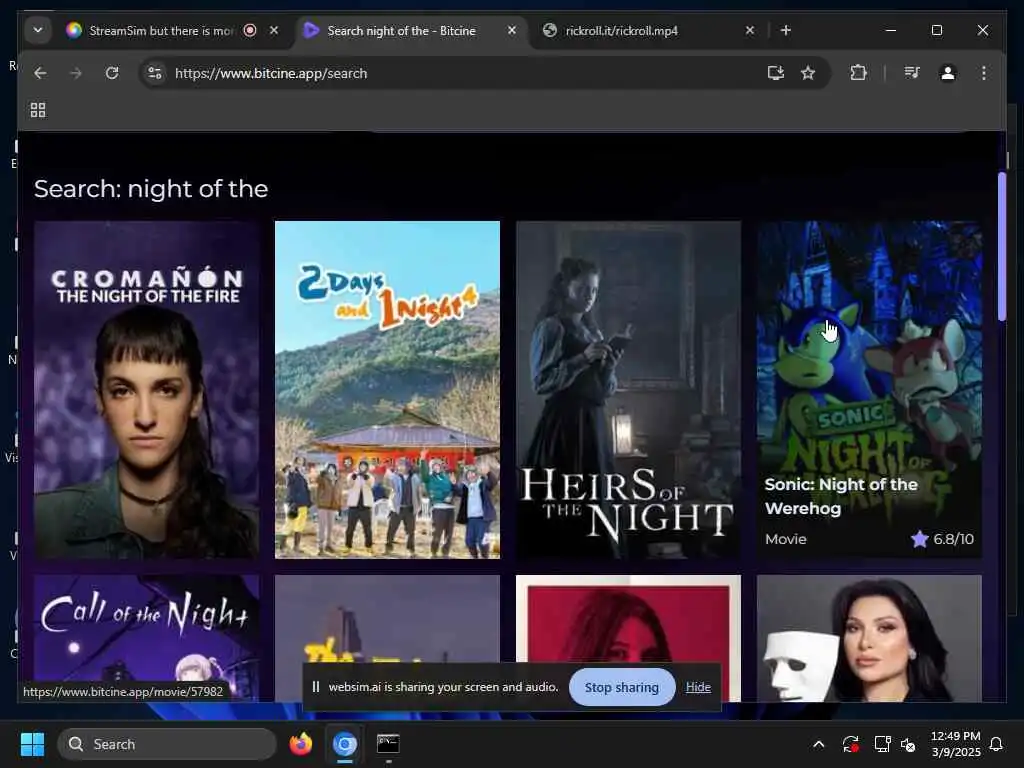Show hidden system tray icons
1024x768 pixels.
coord(818,744)
